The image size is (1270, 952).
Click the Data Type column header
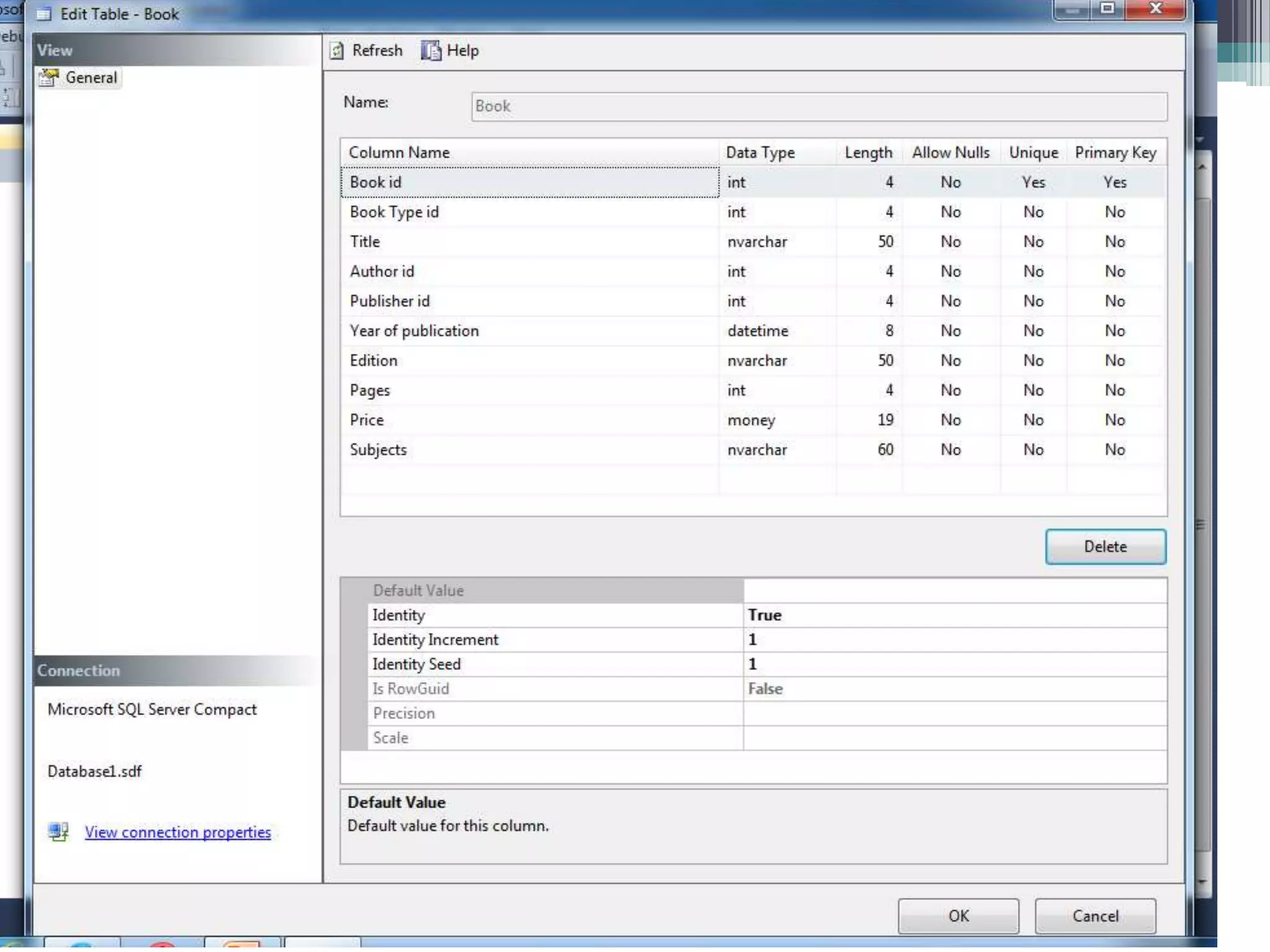(778, 152)
